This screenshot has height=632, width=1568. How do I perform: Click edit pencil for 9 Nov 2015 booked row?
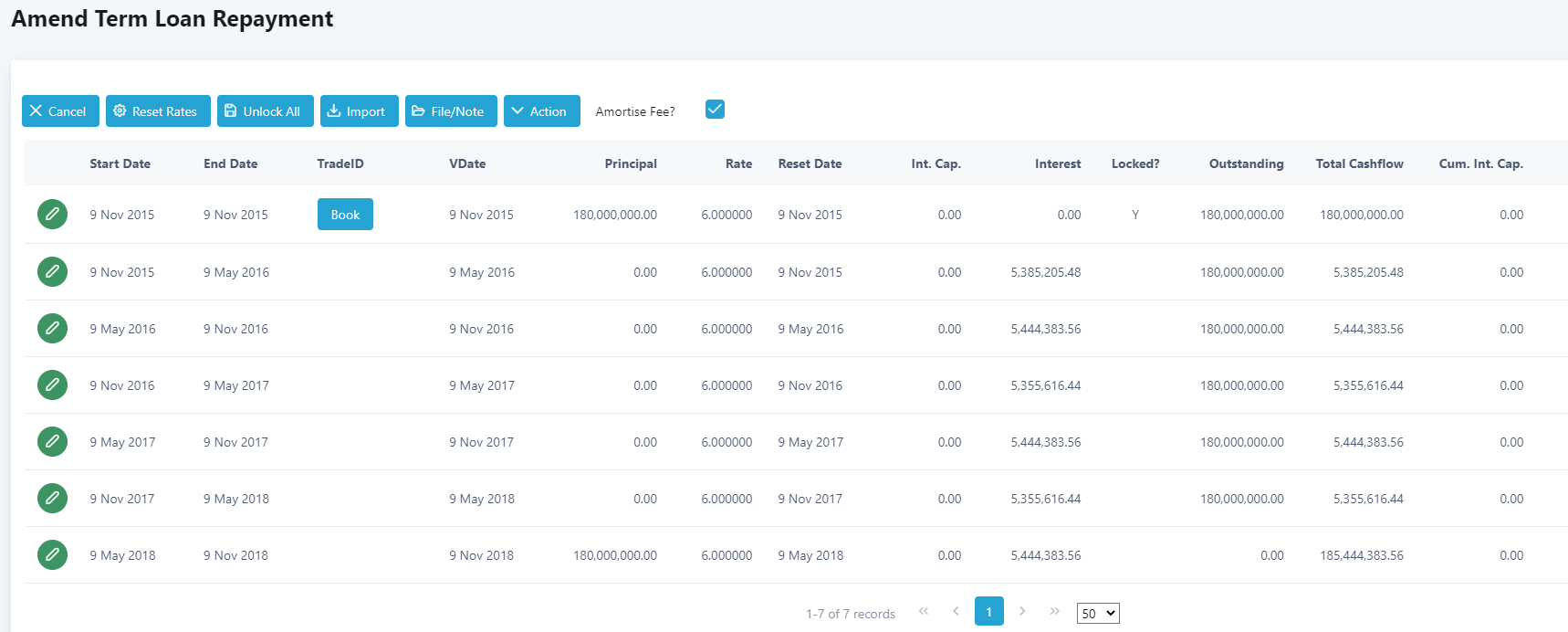pyautogui.click(x=52, y=215)
